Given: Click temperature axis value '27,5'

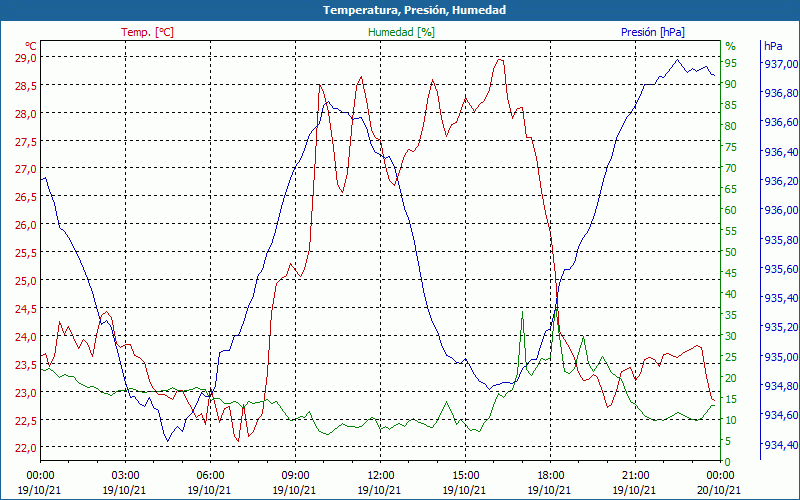Looking at the screenshot, I should tap(26, 141).
